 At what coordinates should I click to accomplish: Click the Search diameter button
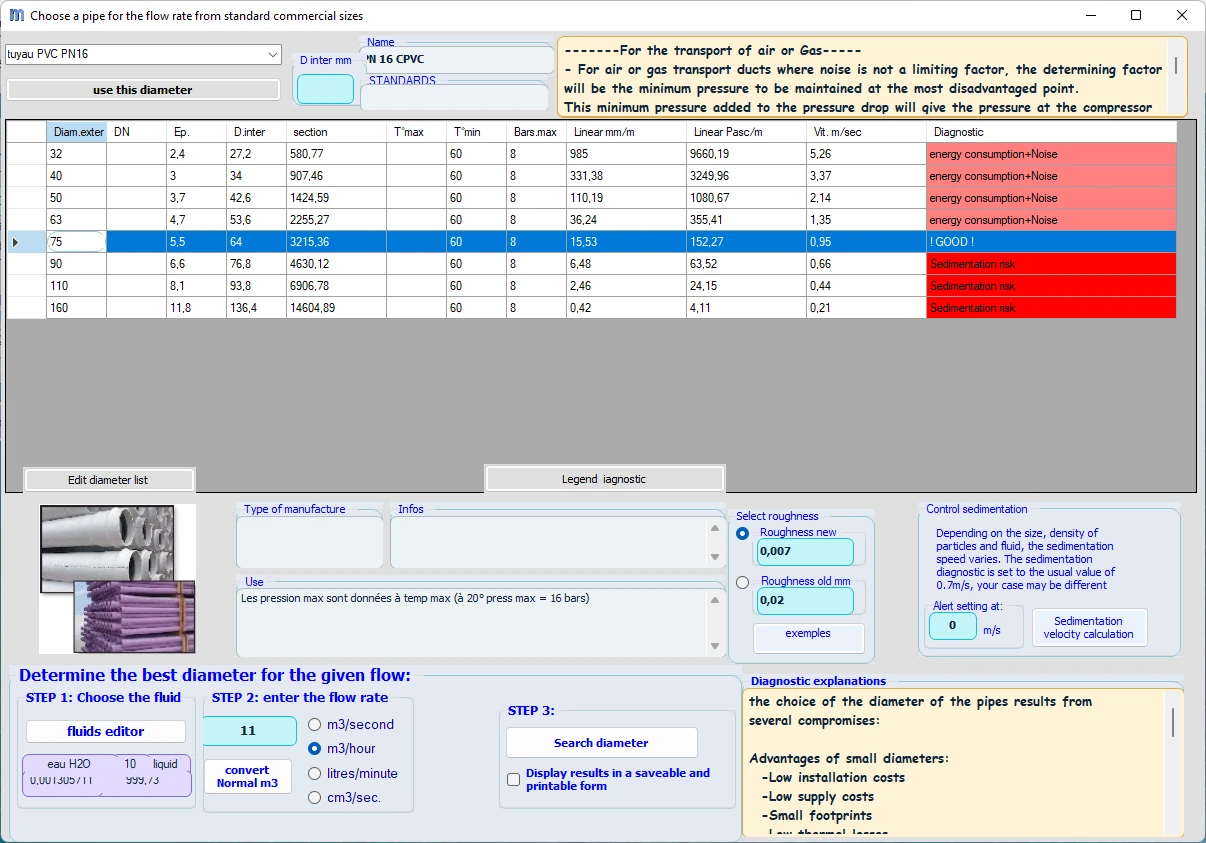click(601, 743)
